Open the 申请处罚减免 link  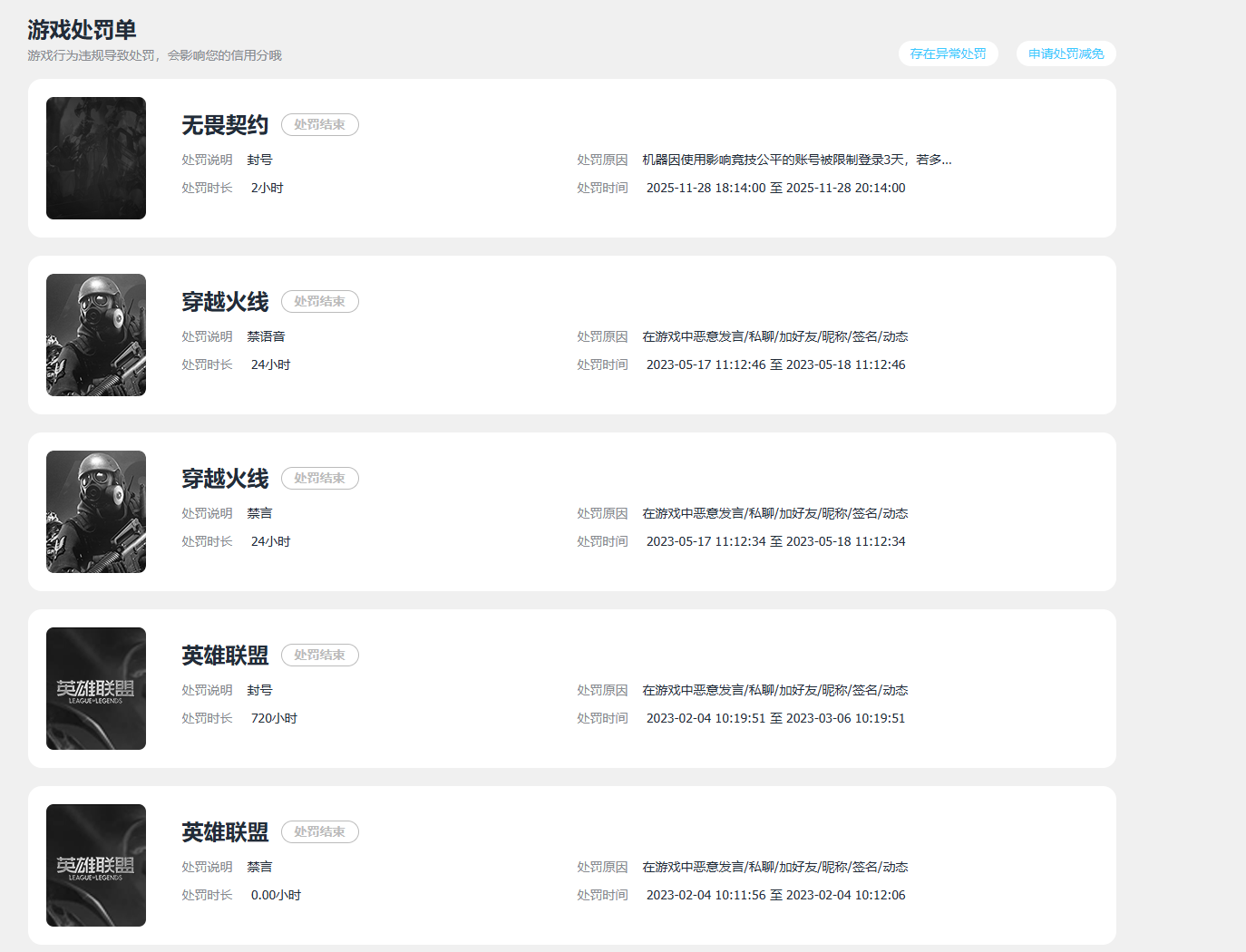1066,53
